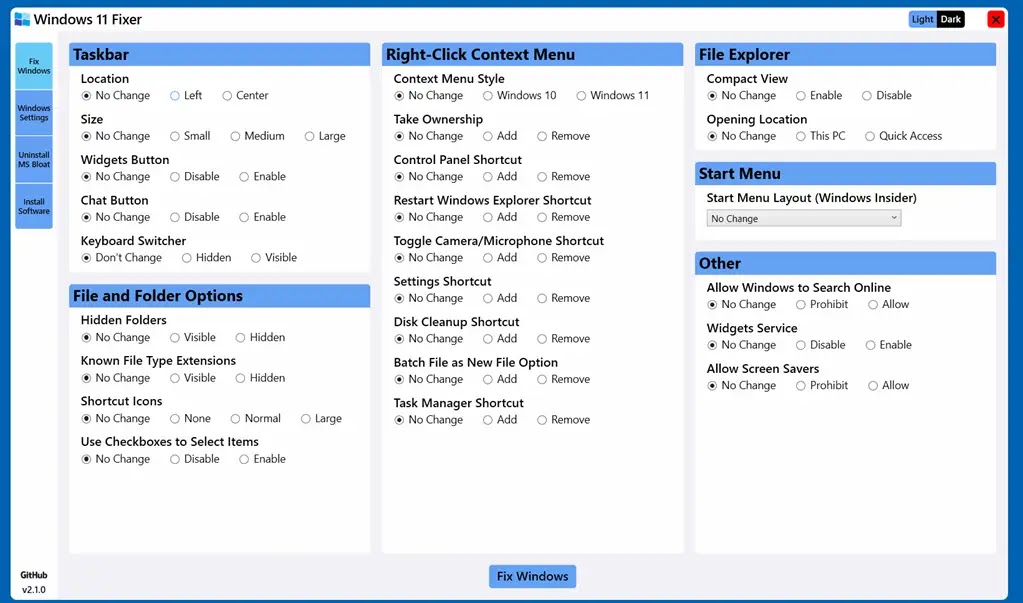Set Opening Location to This PC
The width and height of the screenshot is (1023, 603).
coord(820,136)
